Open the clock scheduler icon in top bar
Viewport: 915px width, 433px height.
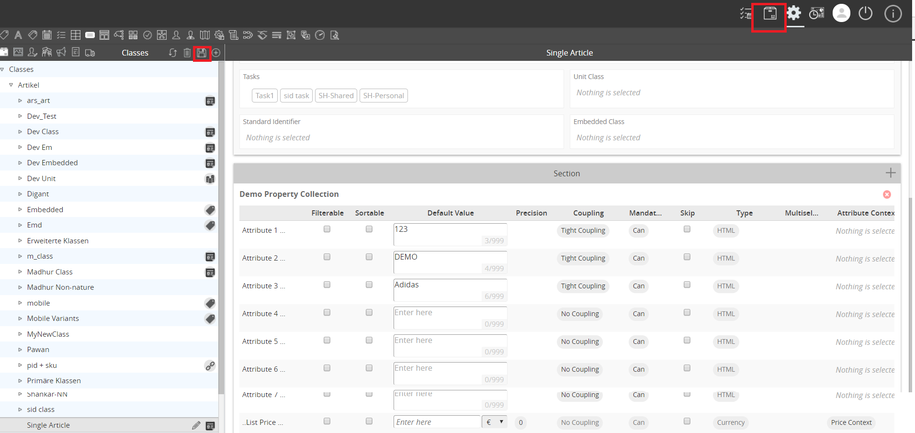point(816,14)
